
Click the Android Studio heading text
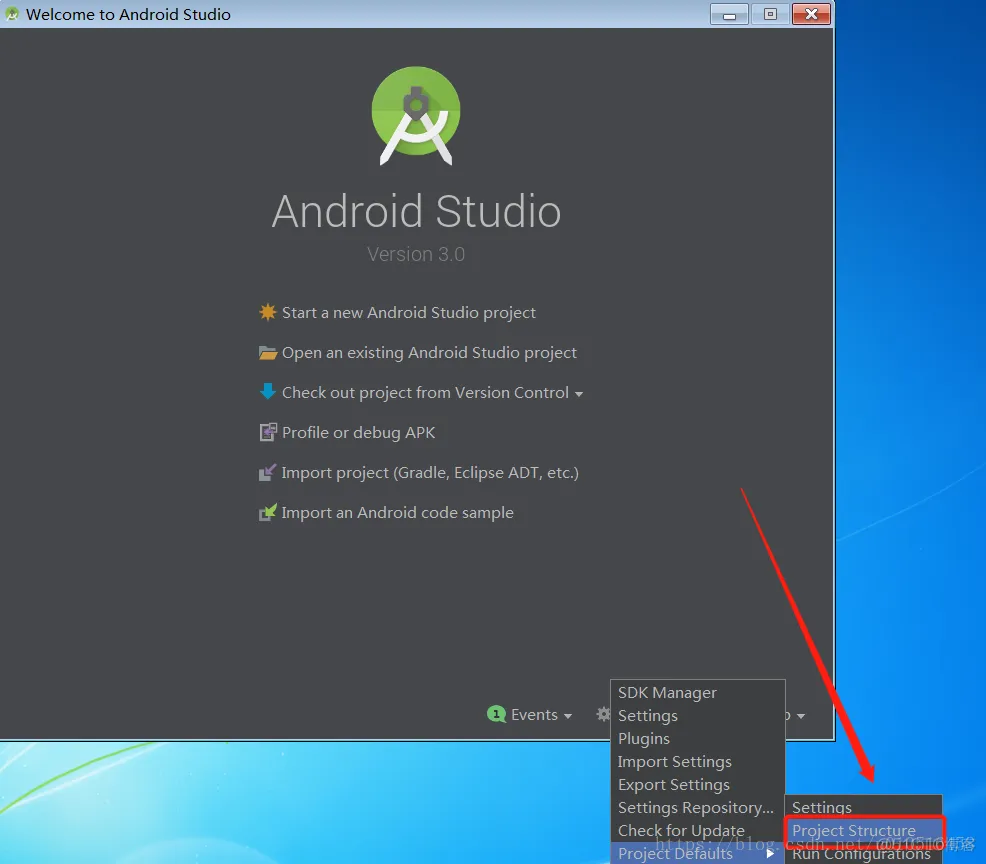(x=416, y=211)
